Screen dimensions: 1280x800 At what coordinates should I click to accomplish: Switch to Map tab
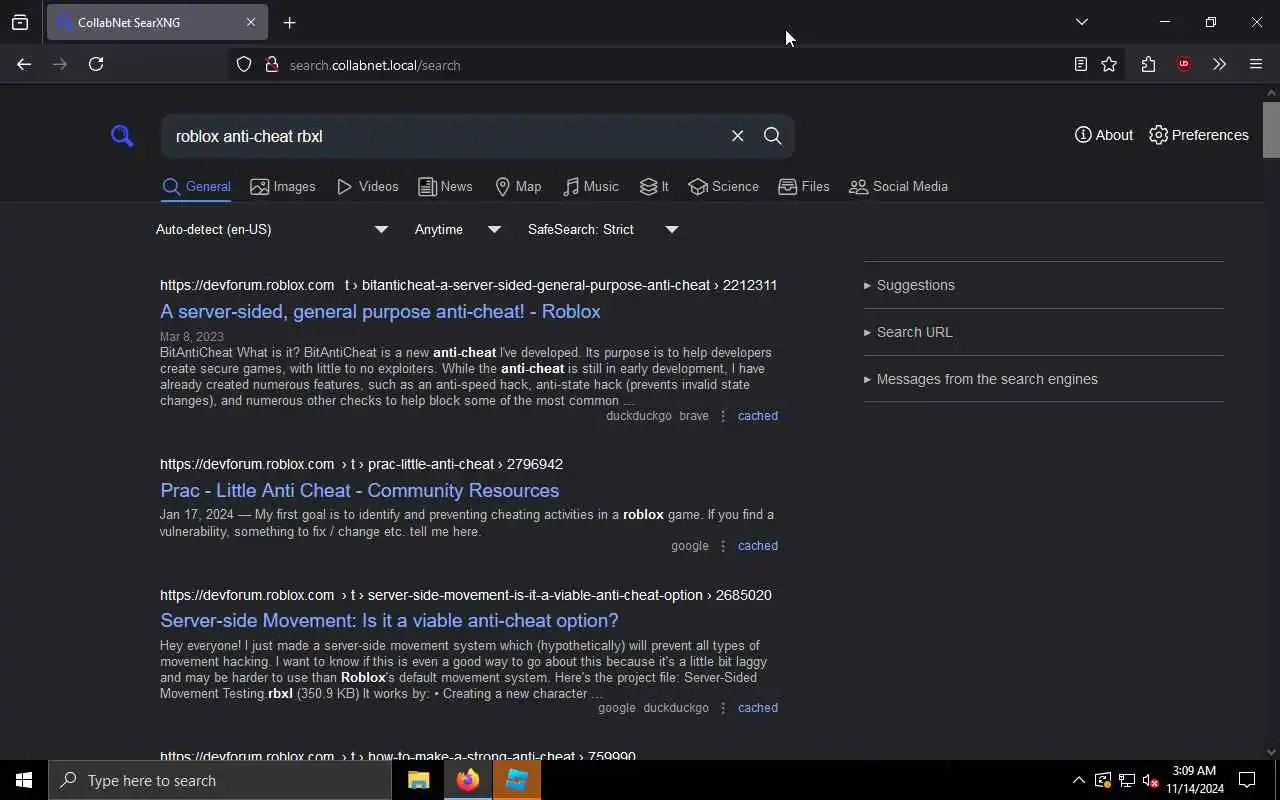point(518,186)
